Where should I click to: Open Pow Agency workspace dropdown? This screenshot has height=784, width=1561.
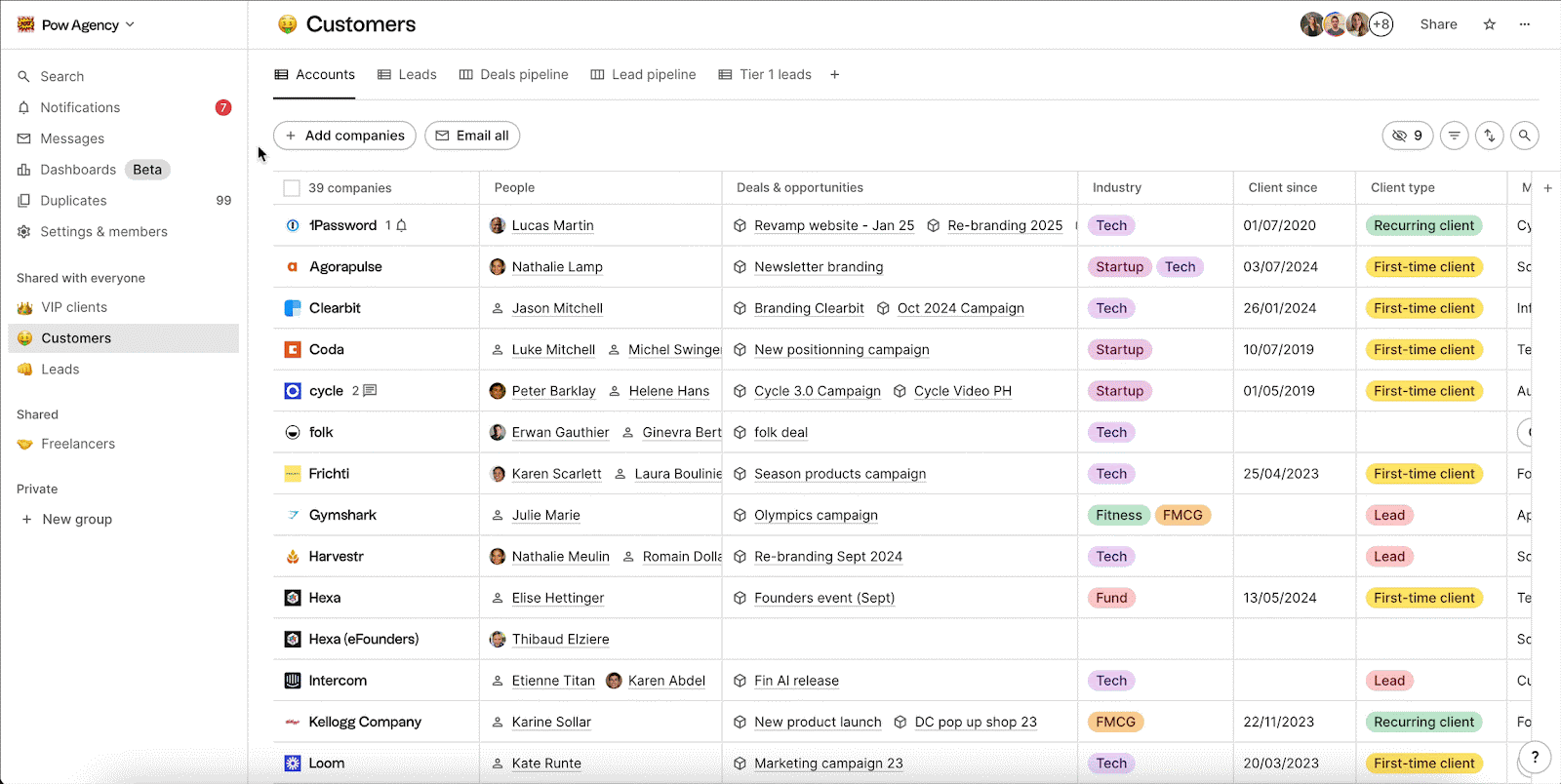pos(76,24)
